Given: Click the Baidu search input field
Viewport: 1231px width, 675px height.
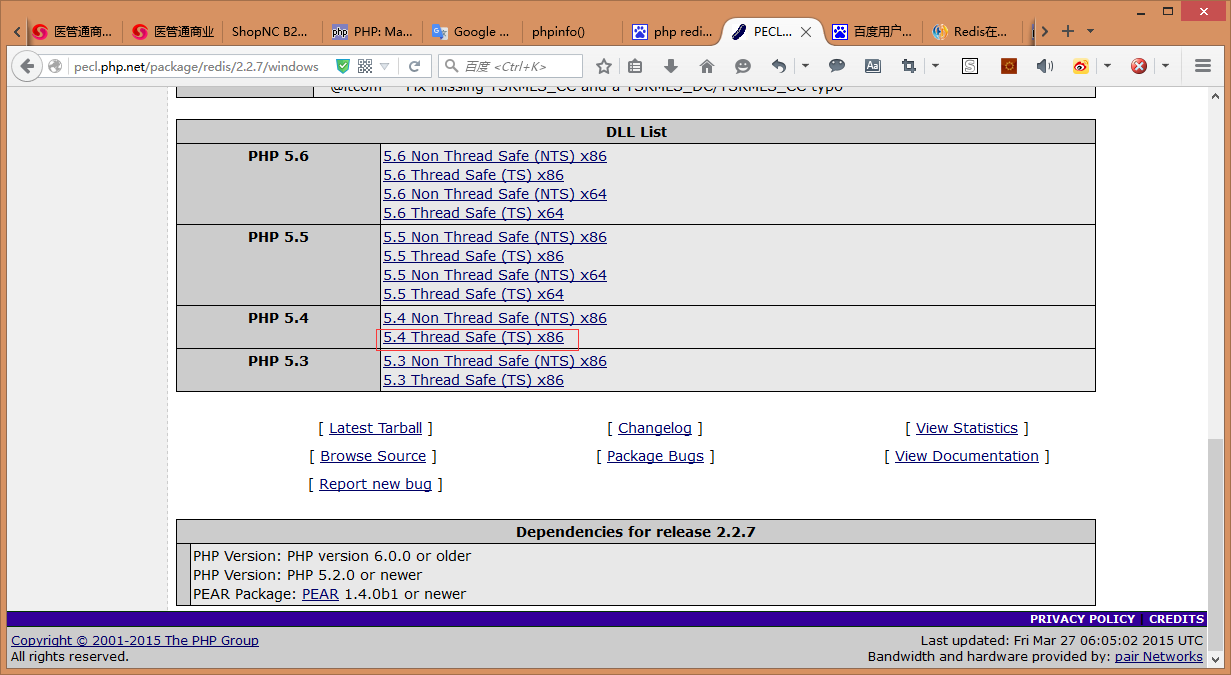Looking at the screenshot, I should pyautogui.click(x=518, y=66).
